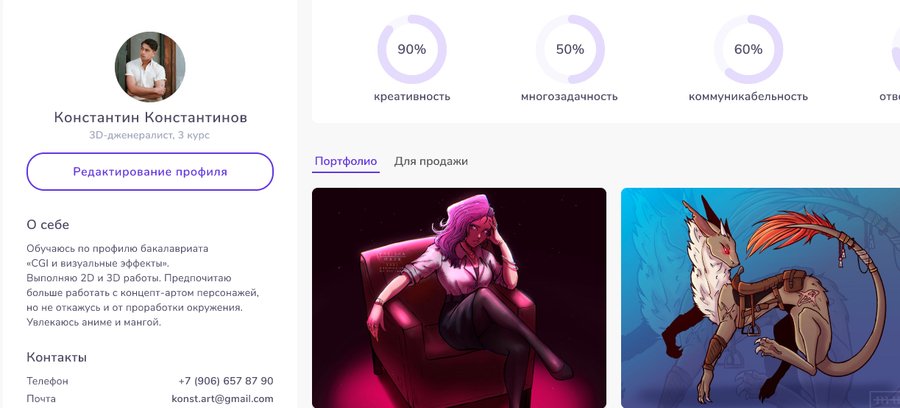This screenshot has width=900, height=408.
Task: Click the 50% многозадачность ring
Action: [x=570, y=49]
